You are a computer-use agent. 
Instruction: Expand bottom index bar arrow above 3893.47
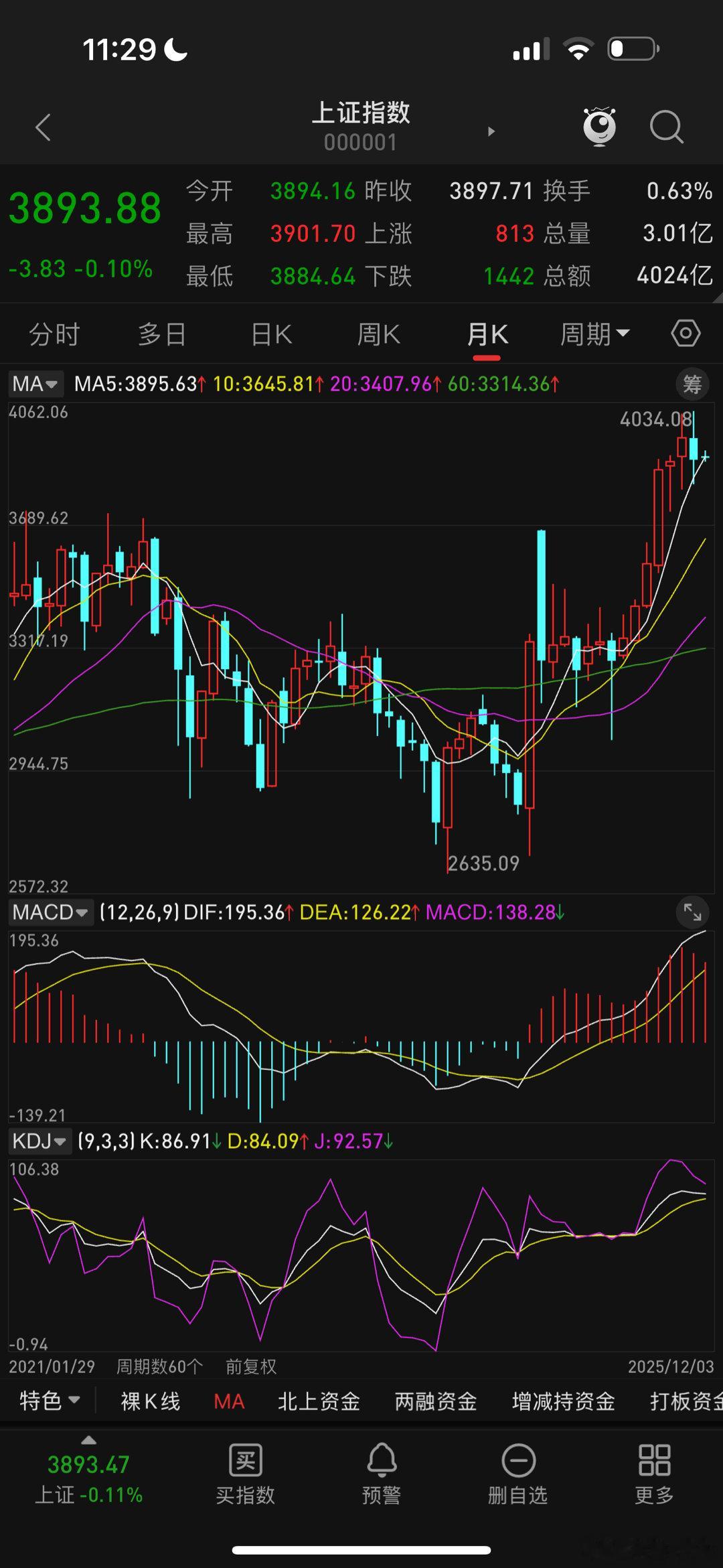click(88, 1440)
